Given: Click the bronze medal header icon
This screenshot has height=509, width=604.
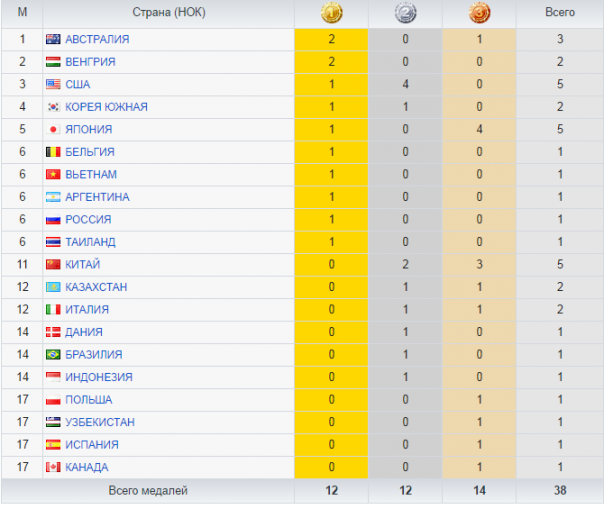Looking at the screenshot, I should [x=480, y=13].
